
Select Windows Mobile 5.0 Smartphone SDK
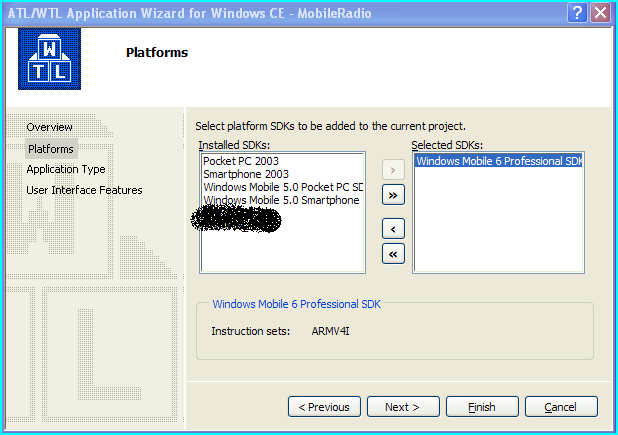(x=283, y=200)
